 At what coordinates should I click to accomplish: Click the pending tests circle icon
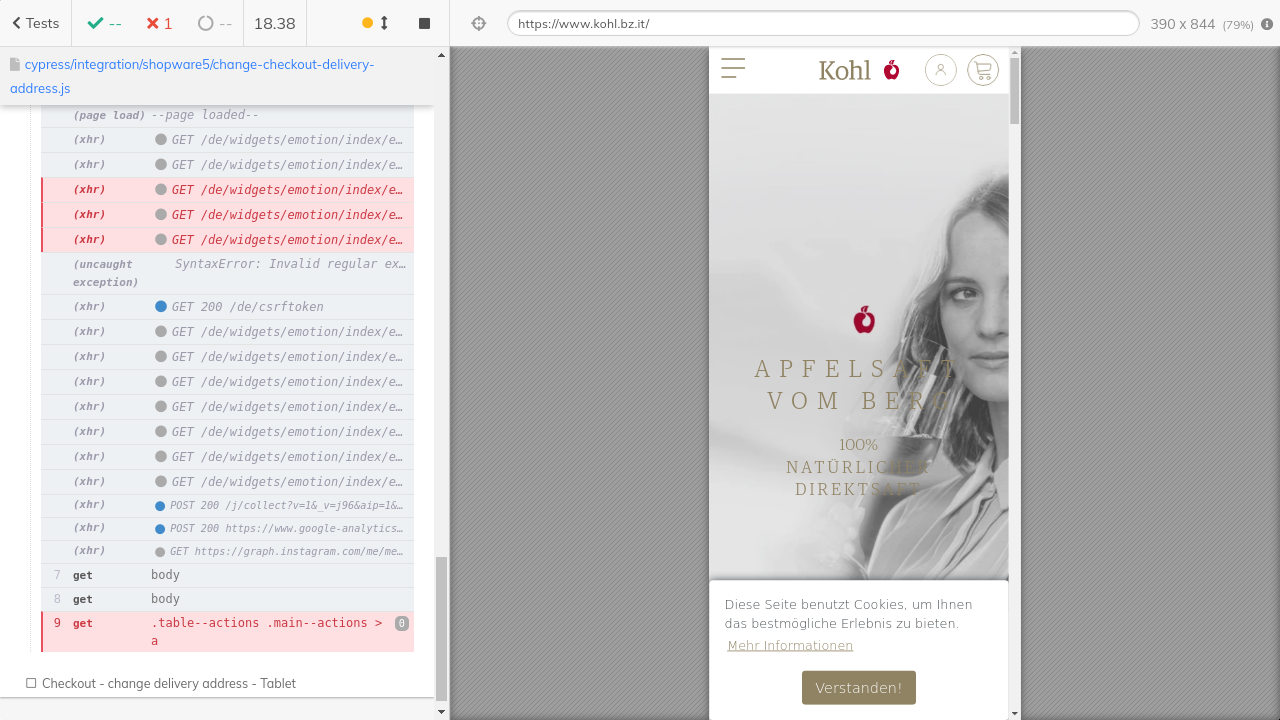pos(206,23)
